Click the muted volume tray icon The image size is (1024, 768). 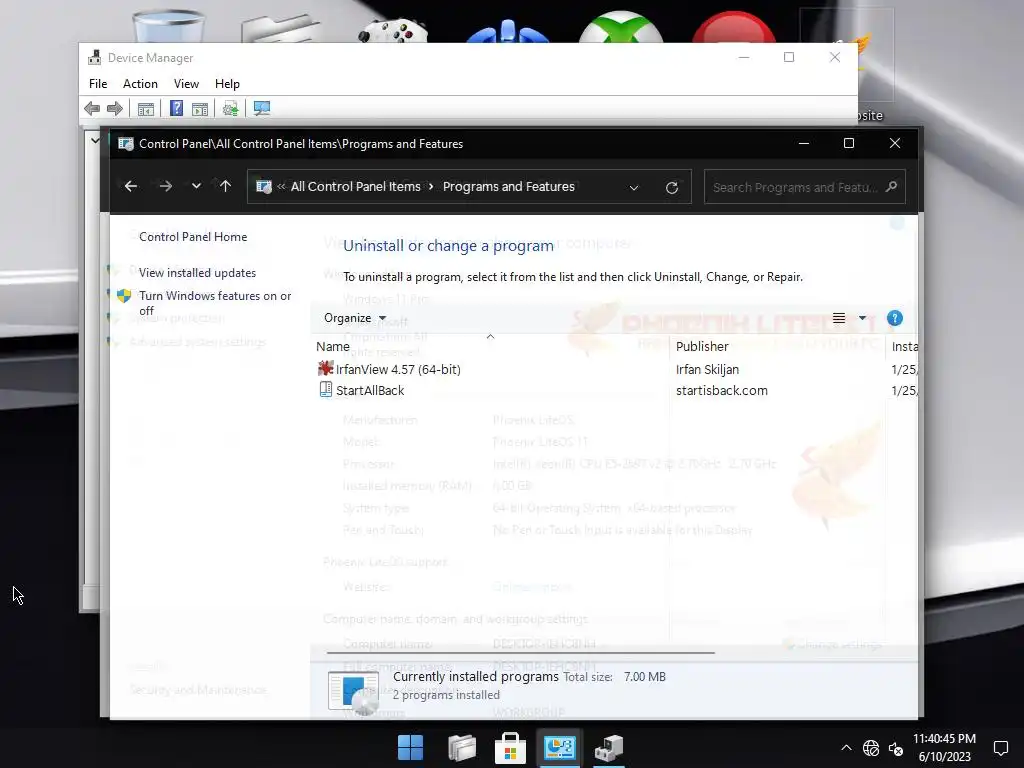click(895, 749)
